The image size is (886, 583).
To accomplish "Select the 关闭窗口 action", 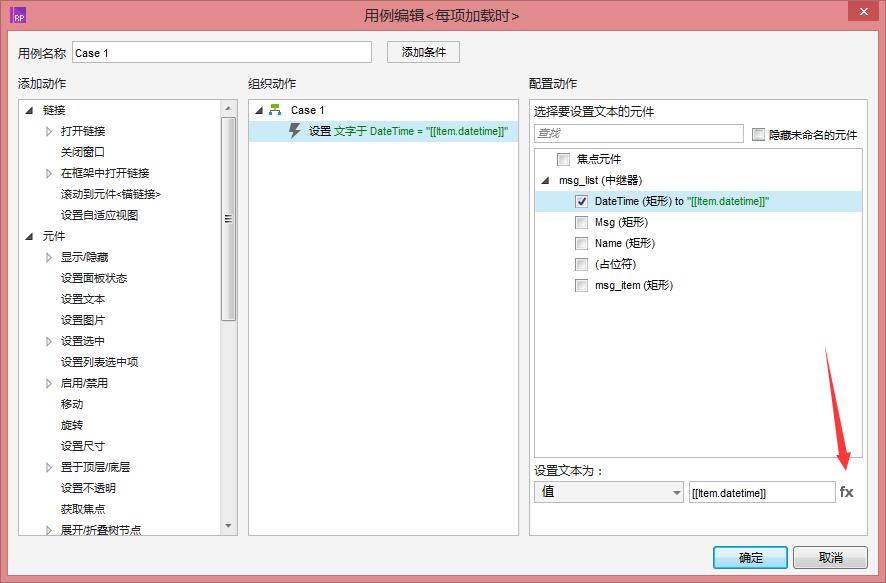I will coord(82,152).
